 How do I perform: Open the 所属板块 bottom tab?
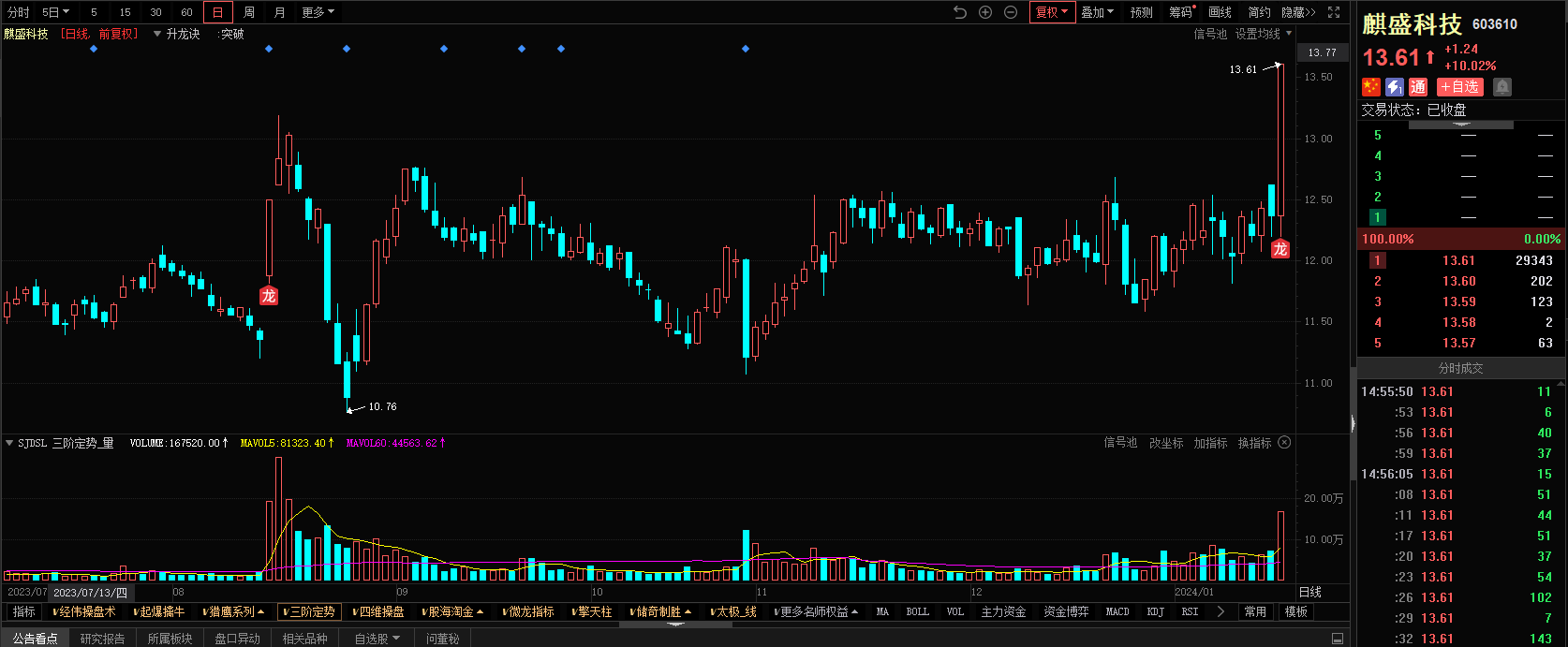(x=170, y=639)
